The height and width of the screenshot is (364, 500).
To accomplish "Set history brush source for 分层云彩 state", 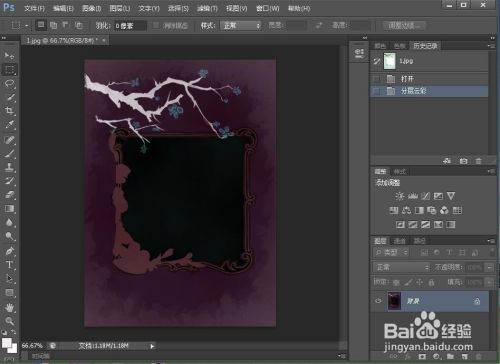I will (x=376, y=91).
